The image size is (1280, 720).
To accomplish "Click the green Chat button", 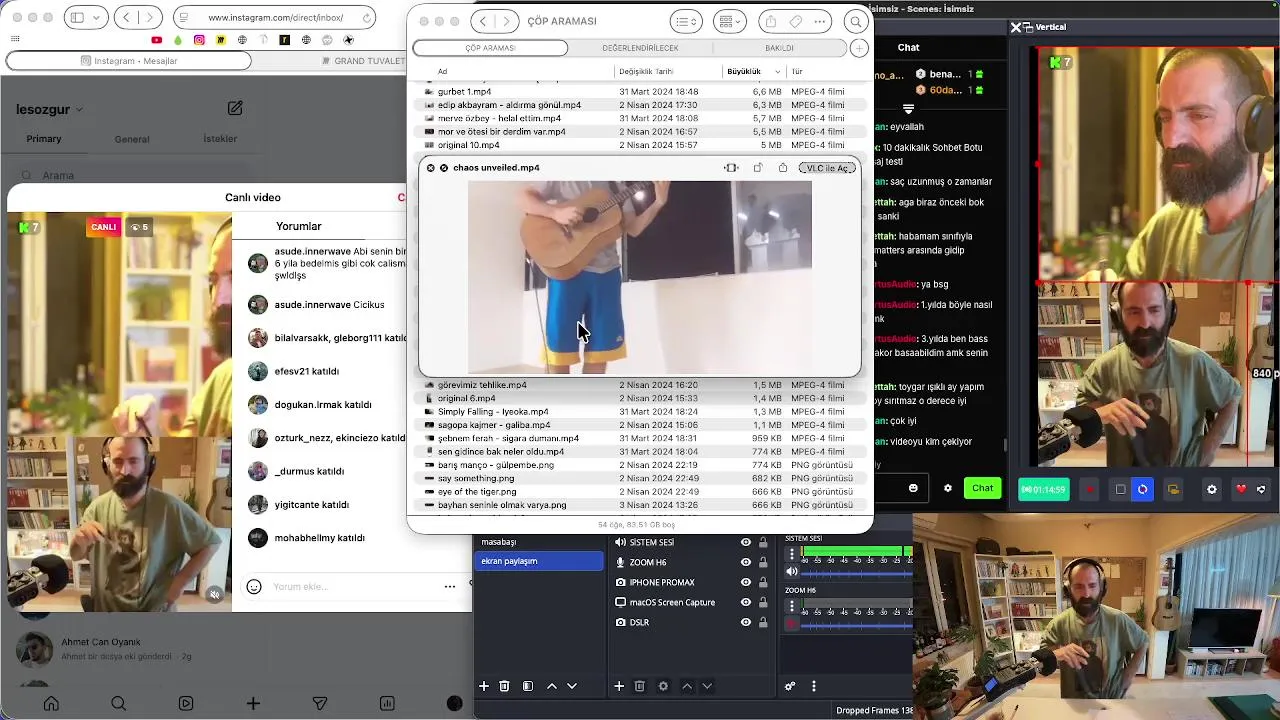I will (x=983, y=488).
